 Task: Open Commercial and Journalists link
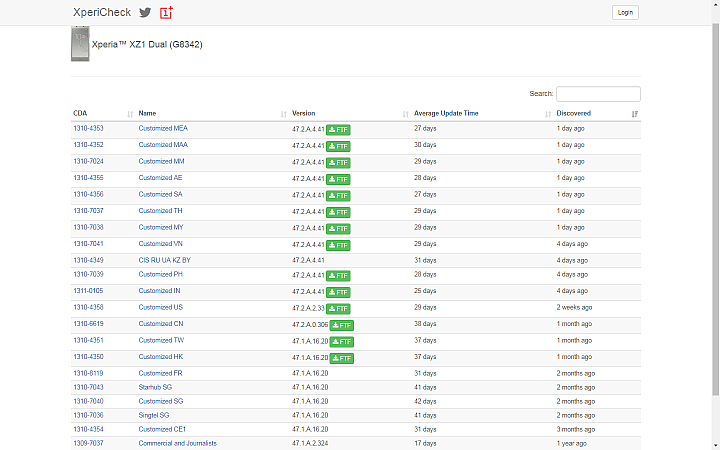178,444
